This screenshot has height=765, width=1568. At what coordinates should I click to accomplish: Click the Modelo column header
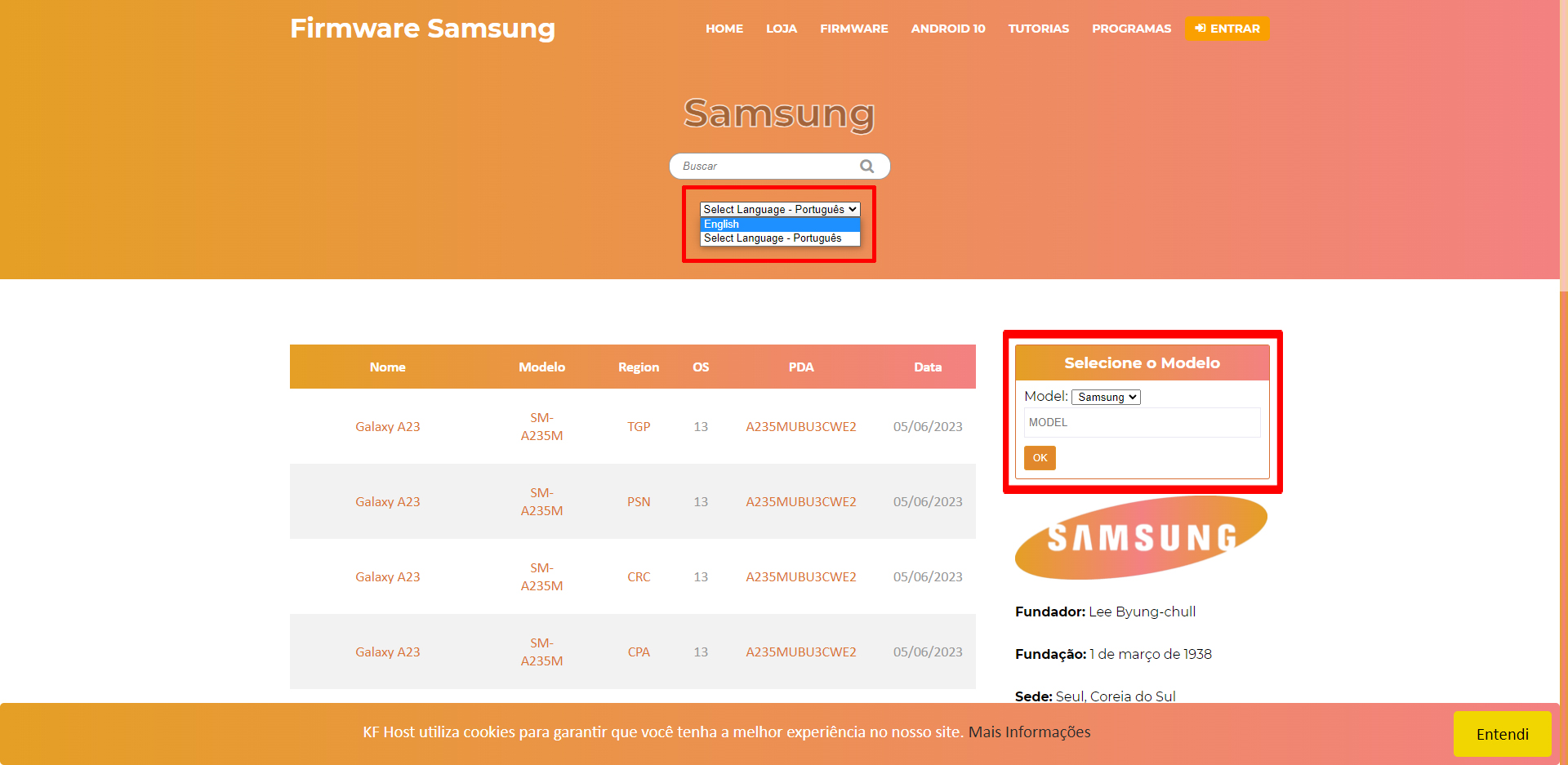pyautogui.click(x=541, y=367)
